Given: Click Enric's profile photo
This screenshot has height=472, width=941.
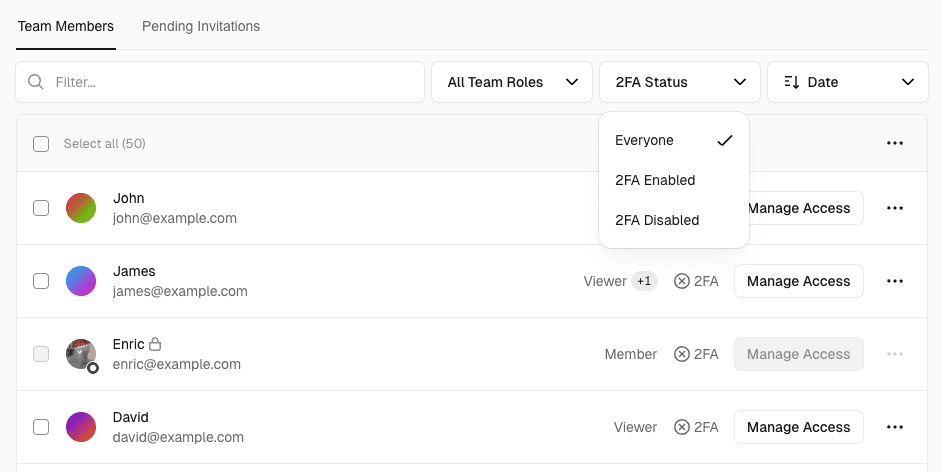Looking at the screenshot, I should 81,354.
